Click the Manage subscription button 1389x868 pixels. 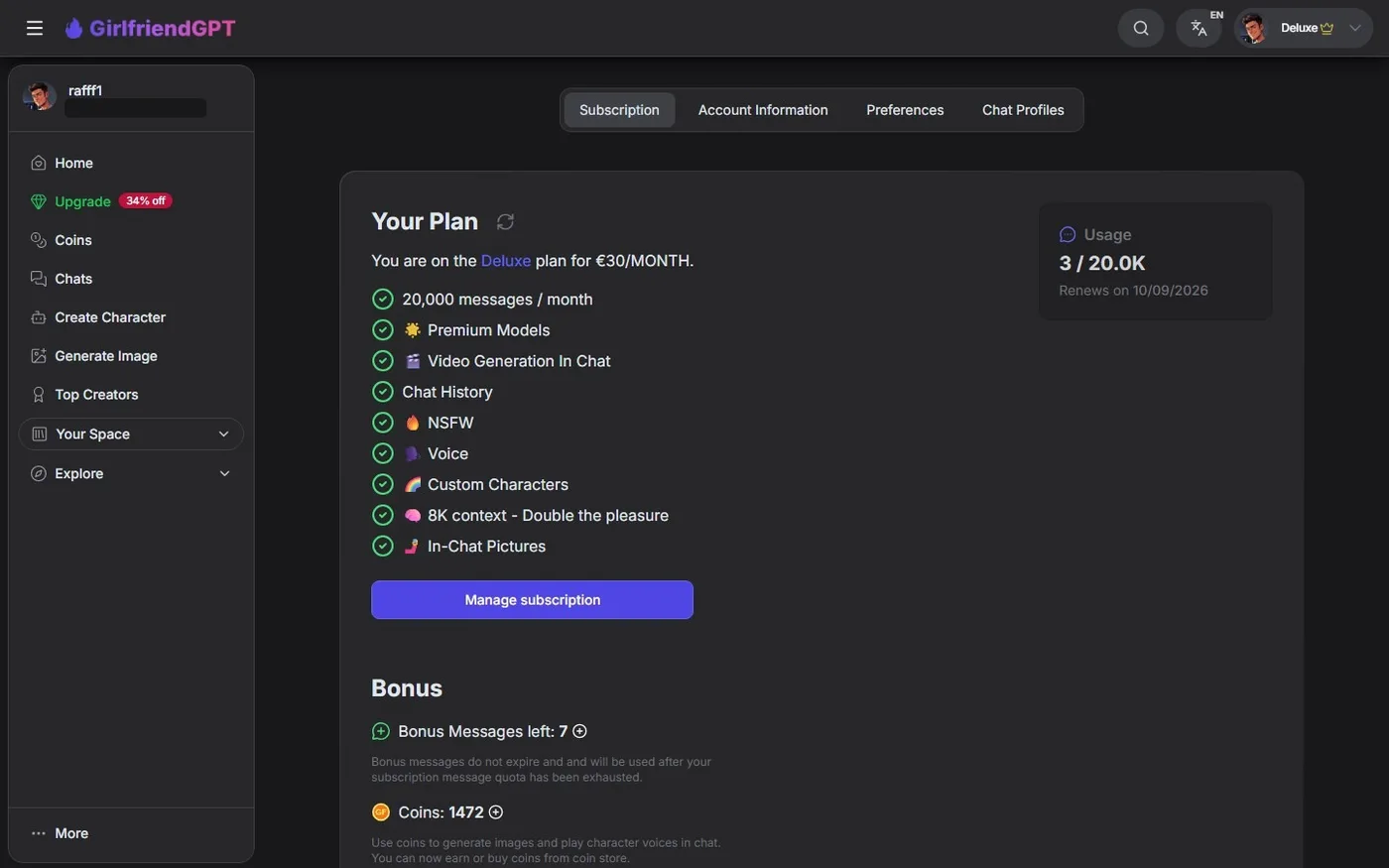tap(532, 600)
